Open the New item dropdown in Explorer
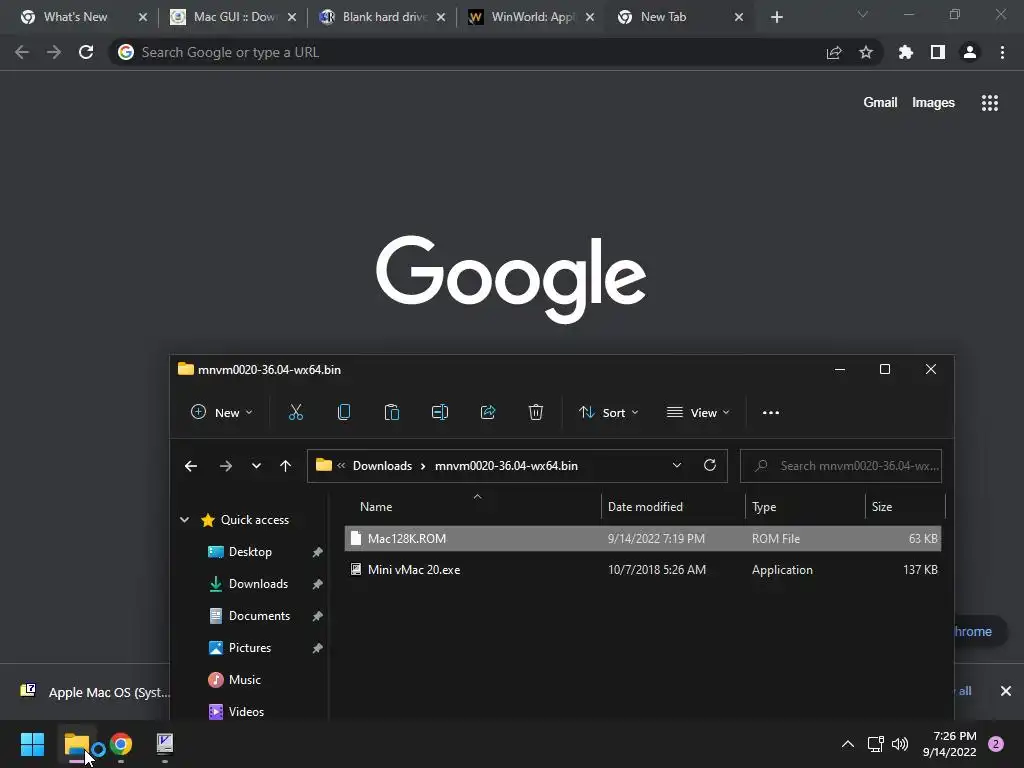 221,413
